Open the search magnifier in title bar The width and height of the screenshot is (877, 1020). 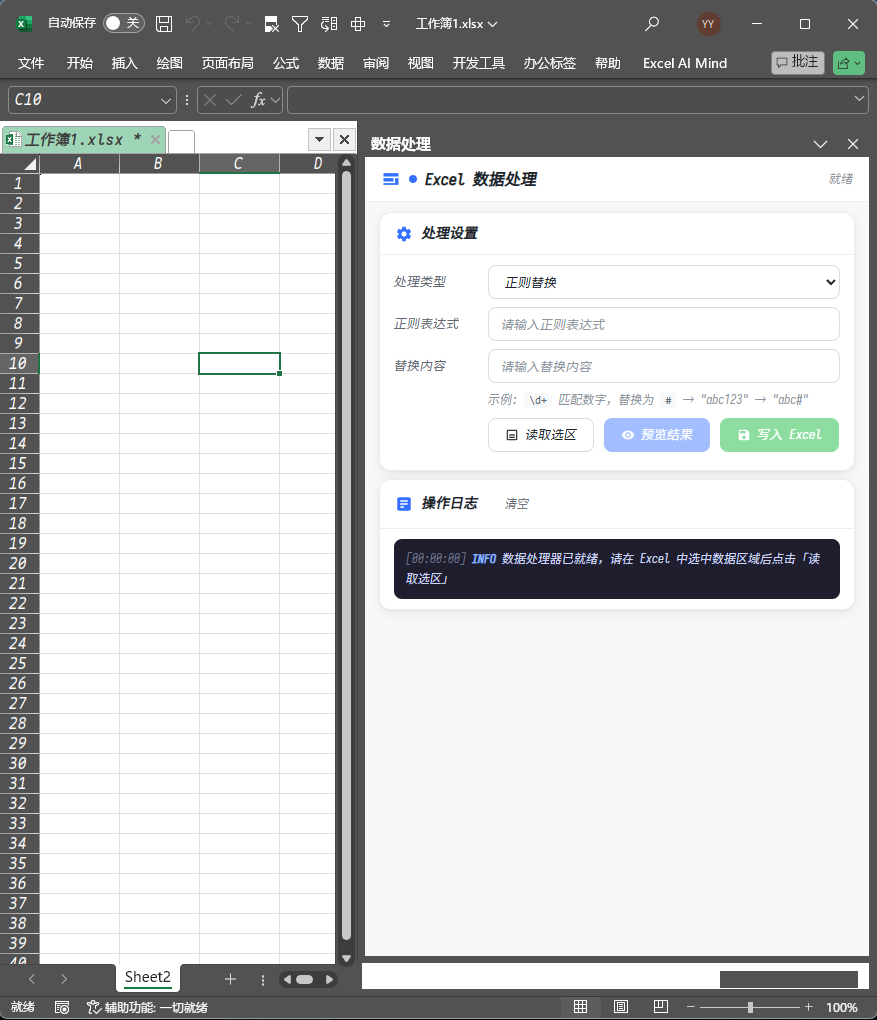(x=651, y=24)
